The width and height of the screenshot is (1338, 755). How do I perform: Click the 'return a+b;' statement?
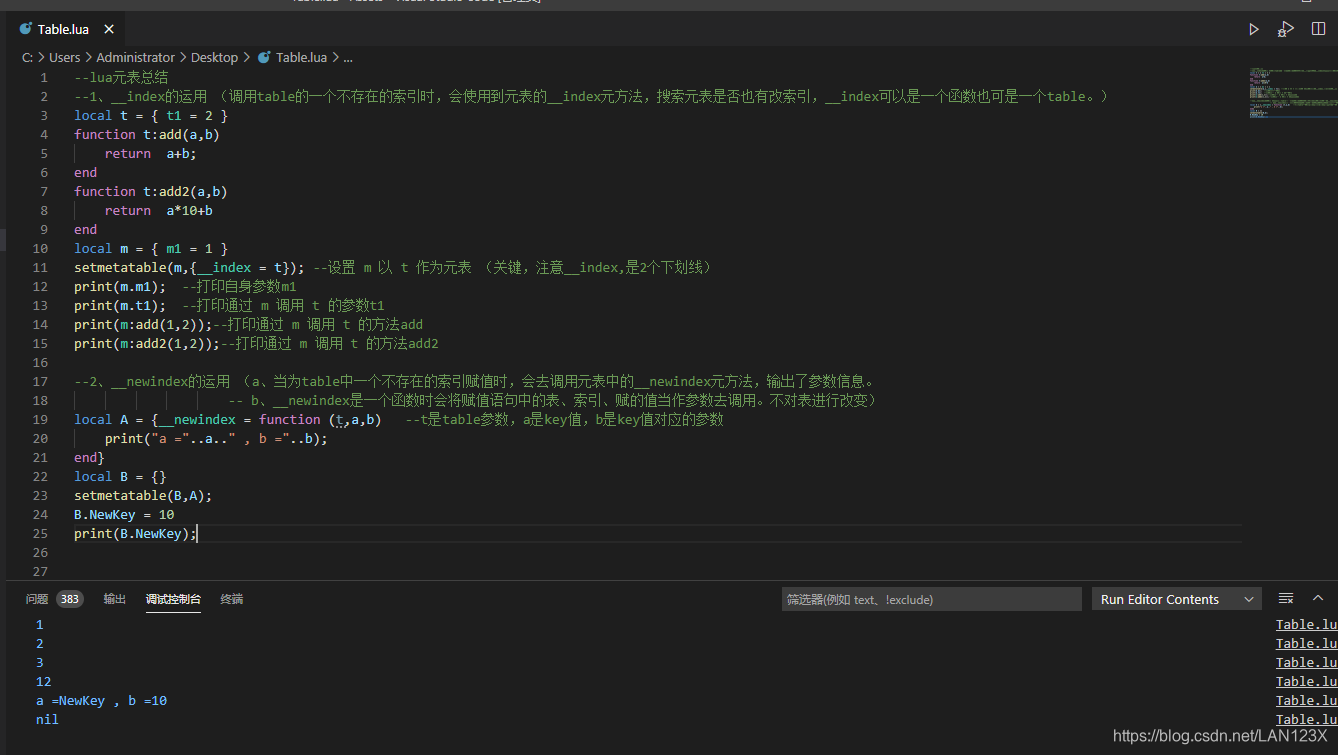coord(151,153)
